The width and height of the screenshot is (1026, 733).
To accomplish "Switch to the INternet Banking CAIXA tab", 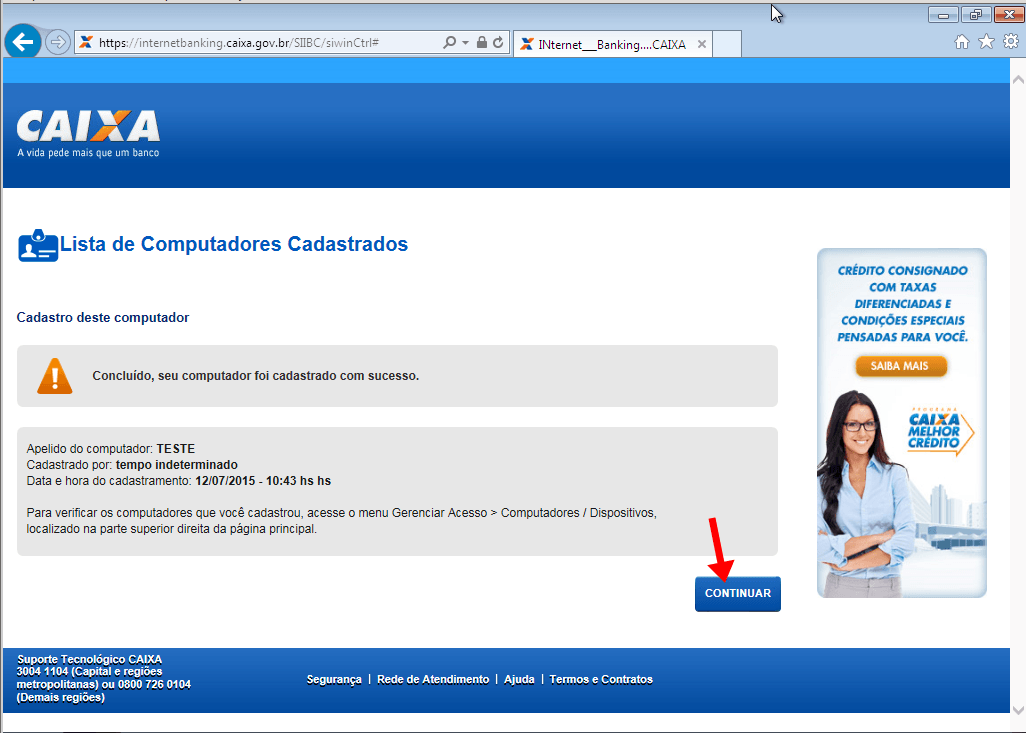I will pyautogui.click(x=611, y=45).
